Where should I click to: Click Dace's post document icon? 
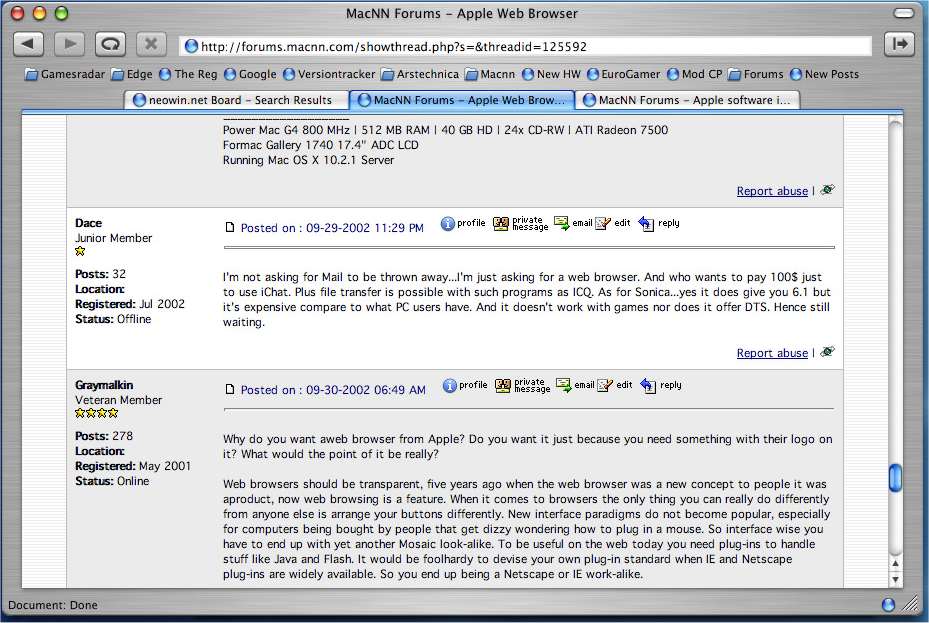(x=230, y=227)
